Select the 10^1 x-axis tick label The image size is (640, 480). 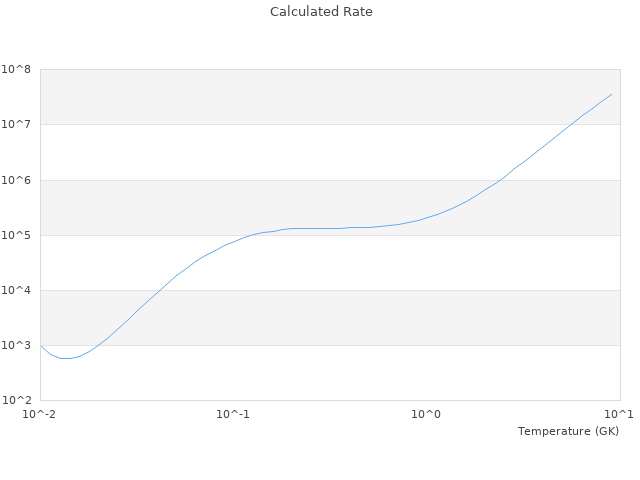point(619,414)
